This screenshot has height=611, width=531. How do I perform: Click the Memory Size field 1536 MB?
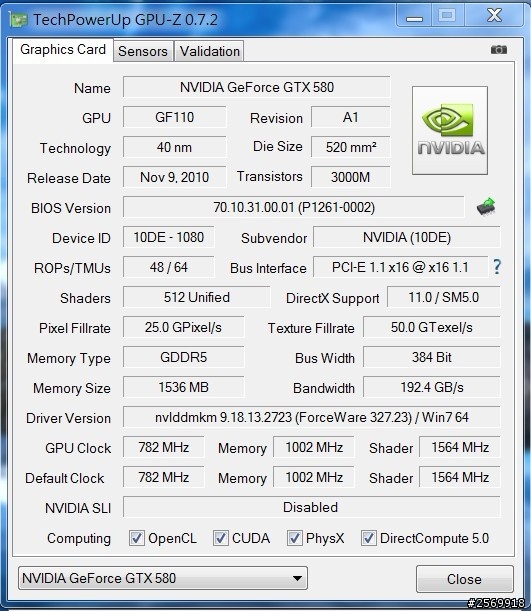(x=183, y=387)
